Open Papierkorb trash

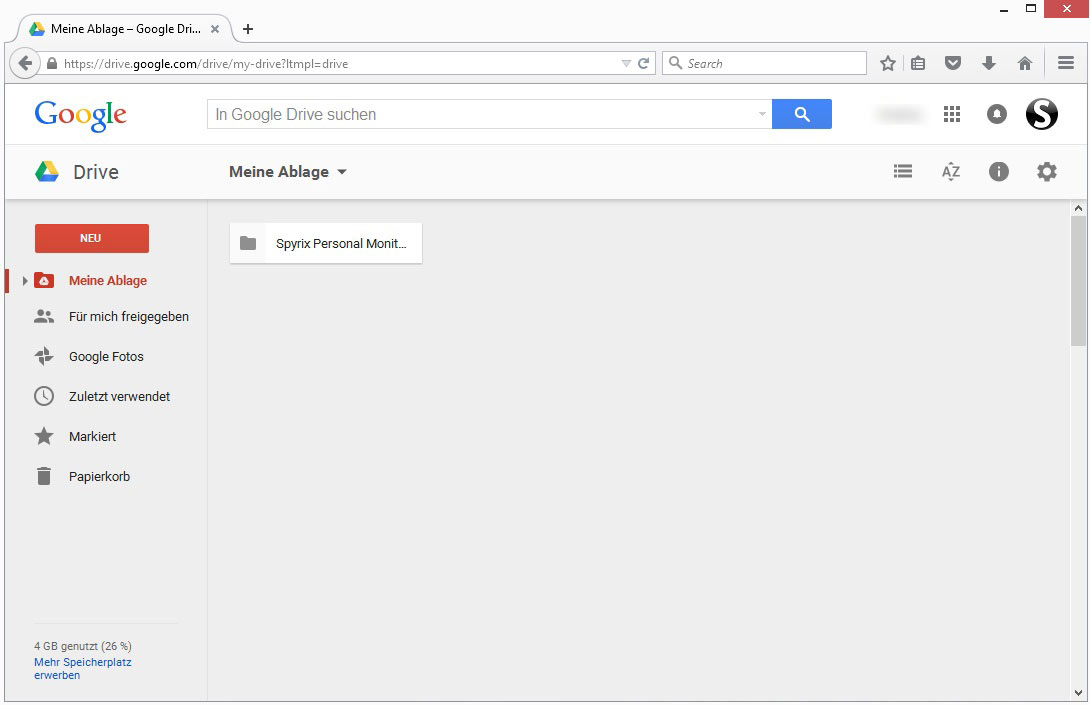(99, 476)
